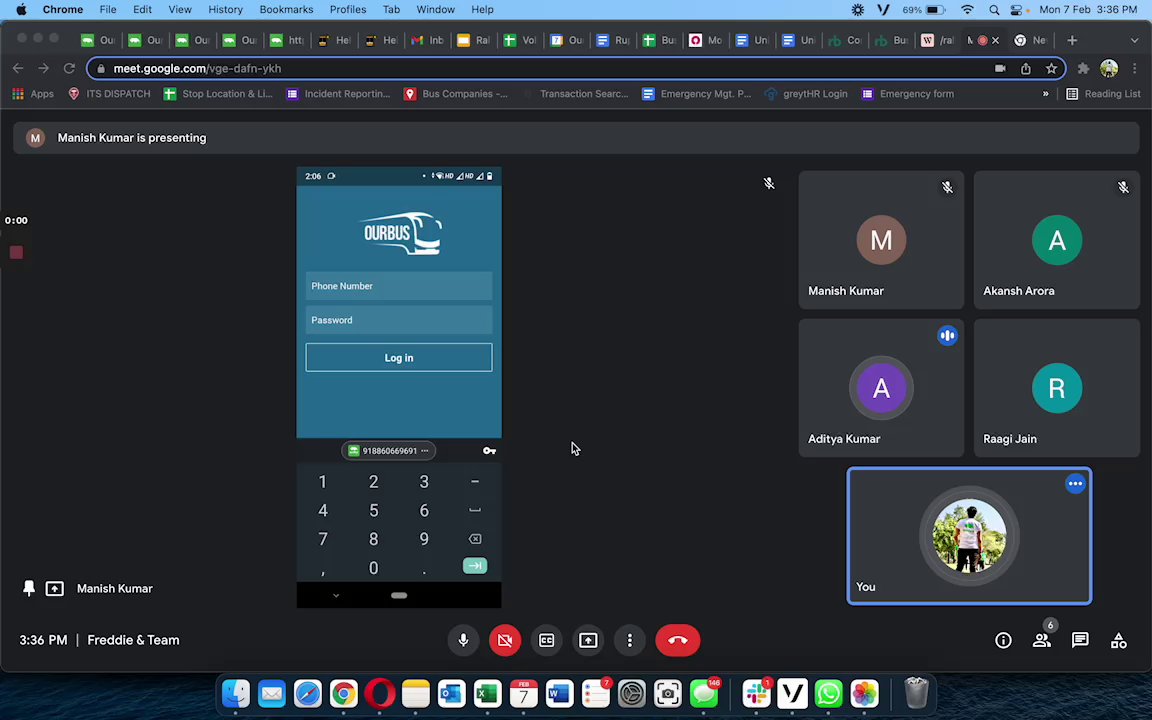Click the Present now button
The width and height of the screenshot is (1152, 720).
click(588, 640)
